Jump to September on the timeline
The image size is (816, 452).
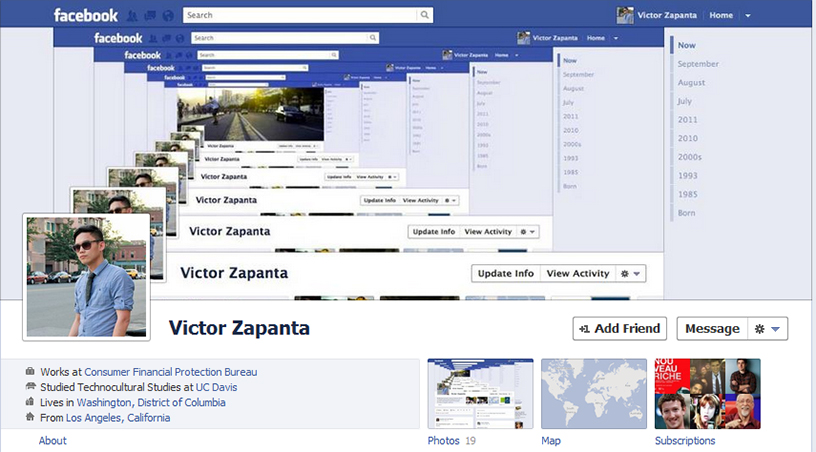pos(698,64)
